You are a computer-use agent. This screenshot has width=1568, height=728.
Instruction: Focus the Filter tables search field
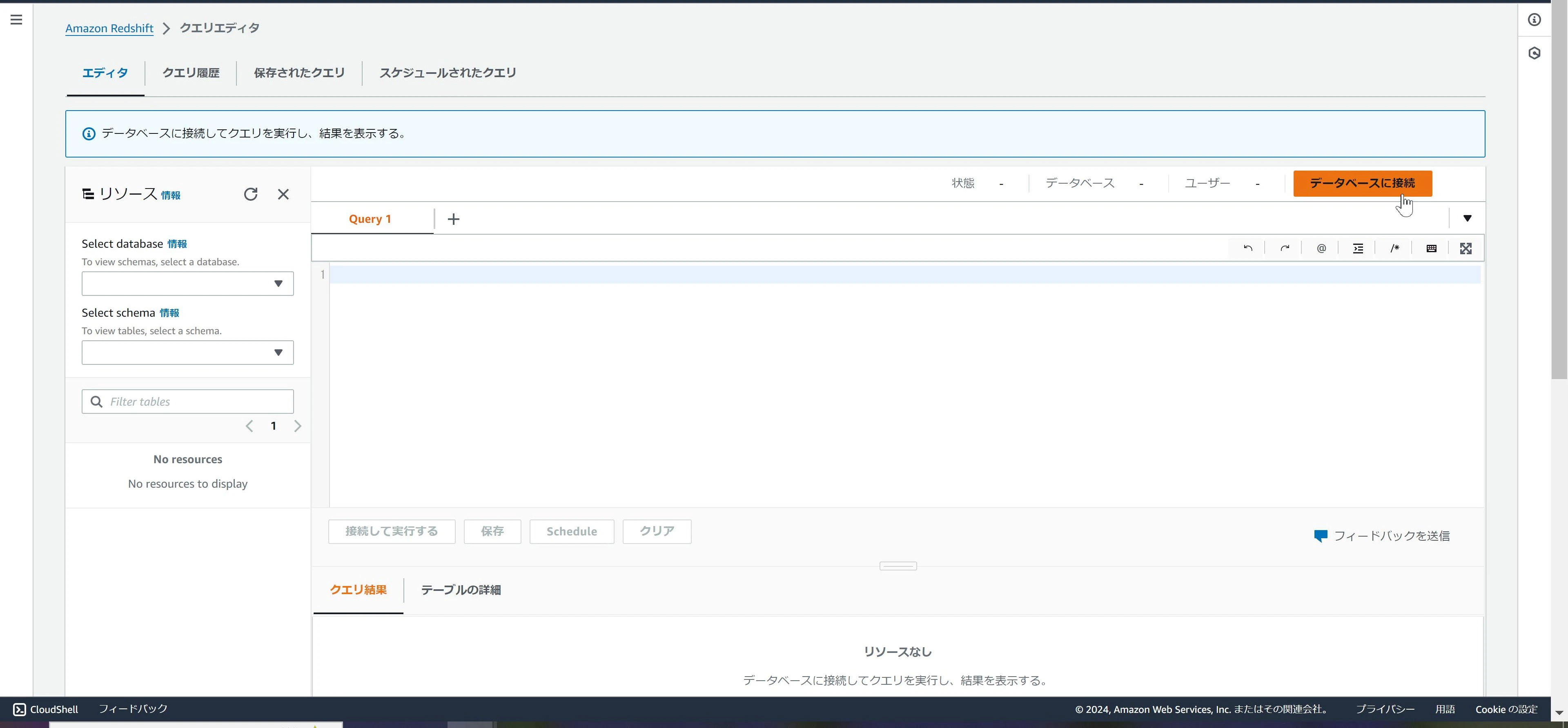click(x=187, y=402)
